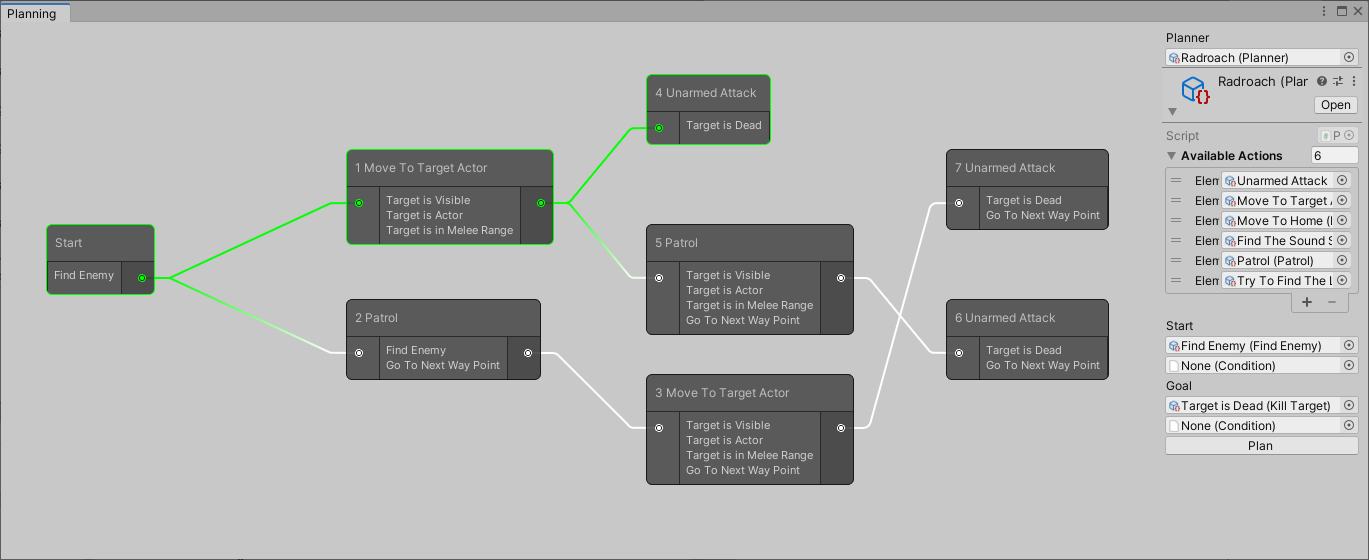Grab reorder handle of Patrol (Patrol) element

pyautogui.click(x=1176, y=261)
